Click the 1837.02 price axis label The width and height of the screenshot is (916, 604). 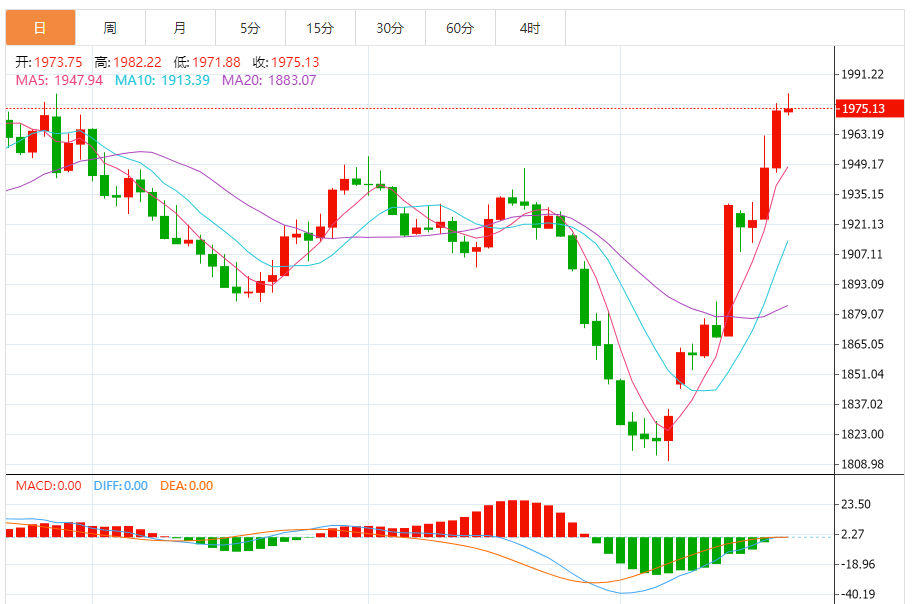point(862,404)
